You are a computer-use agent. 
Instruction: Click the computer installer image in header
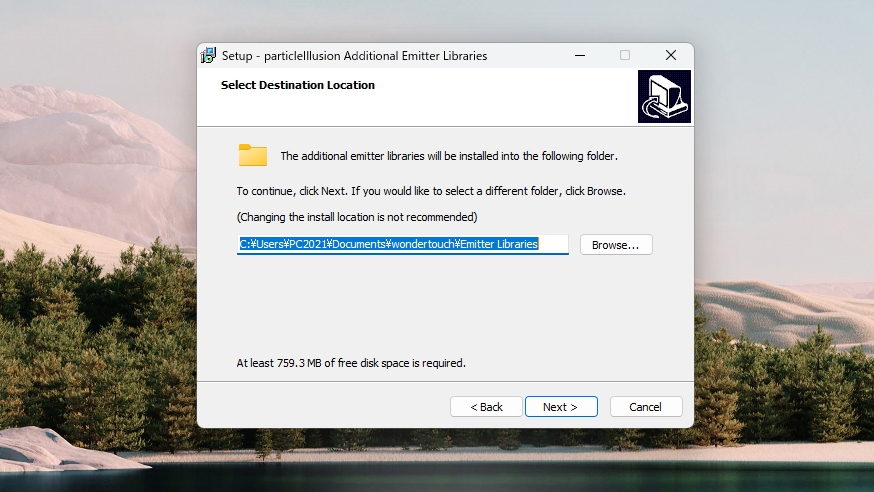coord(664,96)
